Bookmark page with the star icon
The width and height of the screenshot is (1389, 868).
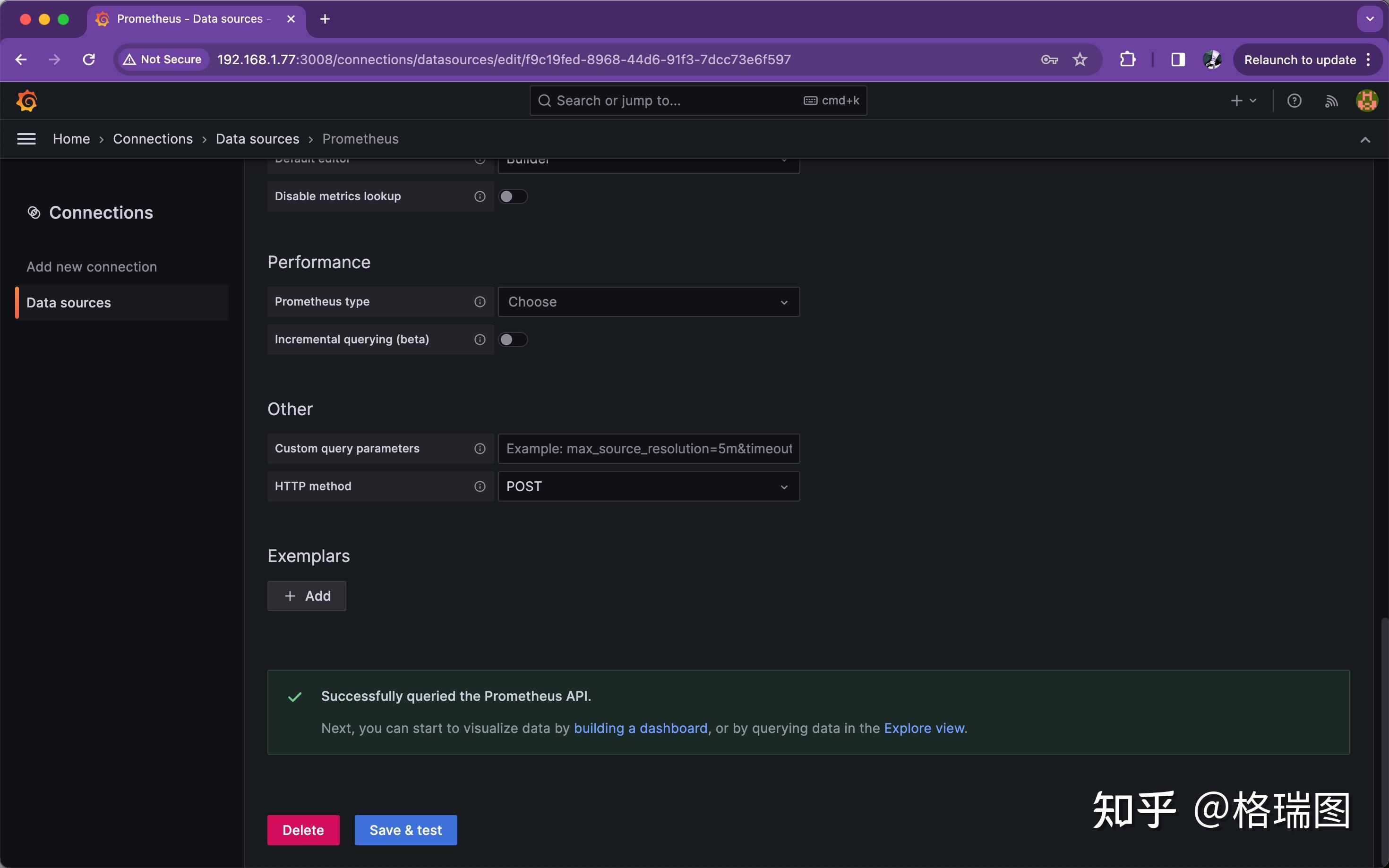tap(1080, 60)
